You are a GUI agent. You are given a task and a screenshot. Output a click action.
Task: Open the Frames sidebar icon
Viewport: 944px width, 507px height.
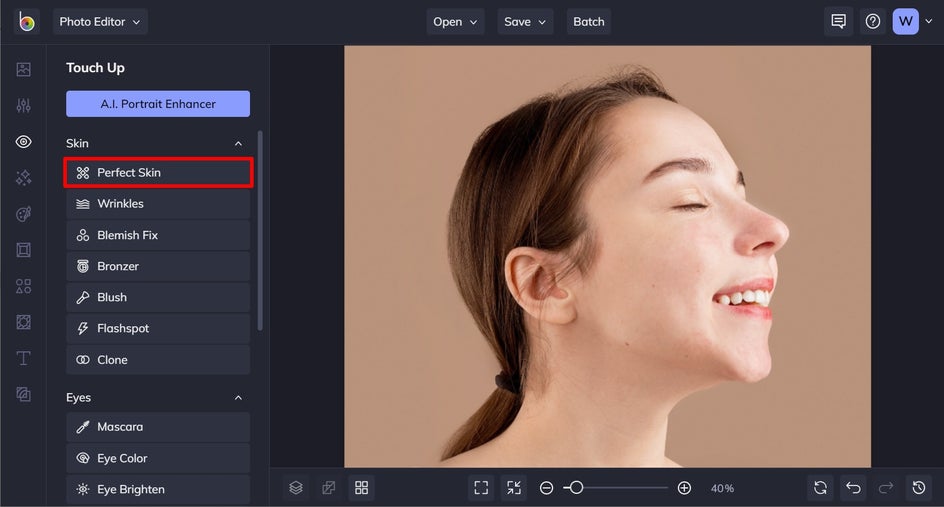click(23, 250)
